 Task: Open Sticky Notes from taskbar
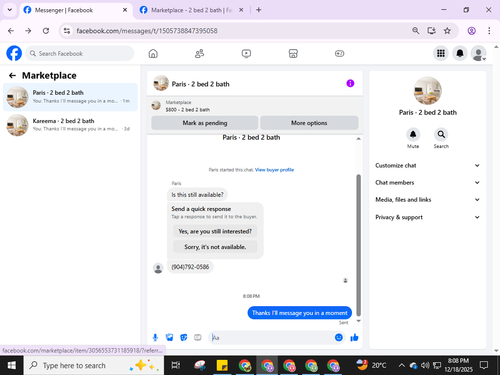[222, 365]
